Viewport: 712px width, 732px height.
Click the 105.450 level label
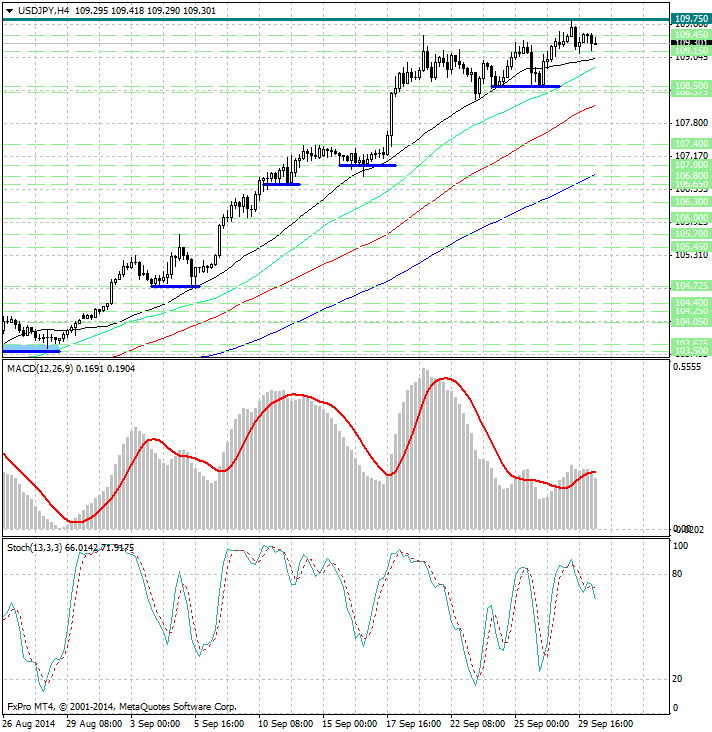click(691, 246)
